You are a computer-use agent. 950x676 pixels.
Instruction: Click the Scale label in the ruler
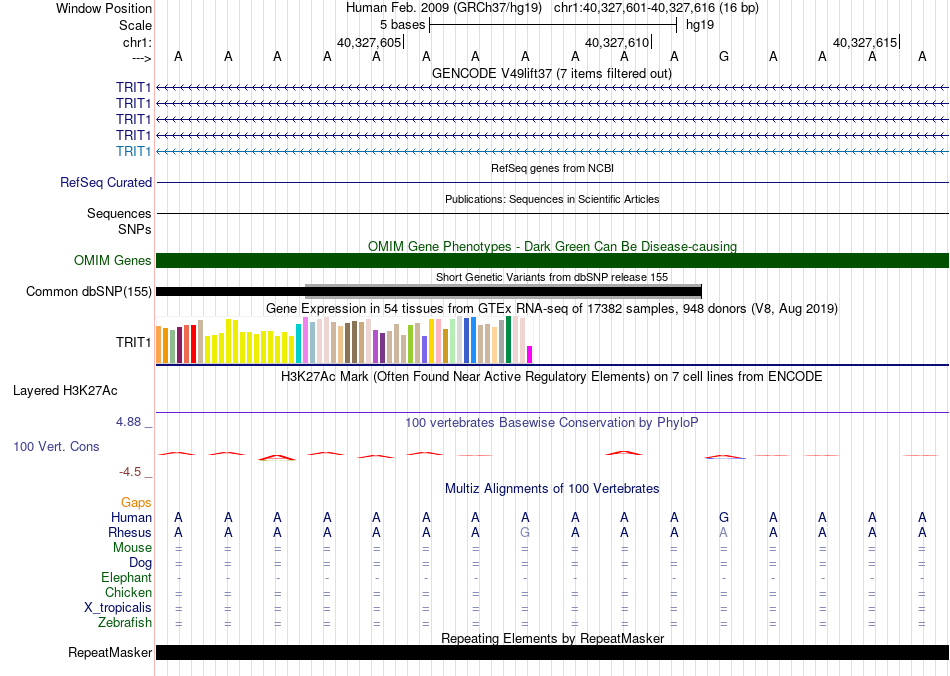coord(135,25)
